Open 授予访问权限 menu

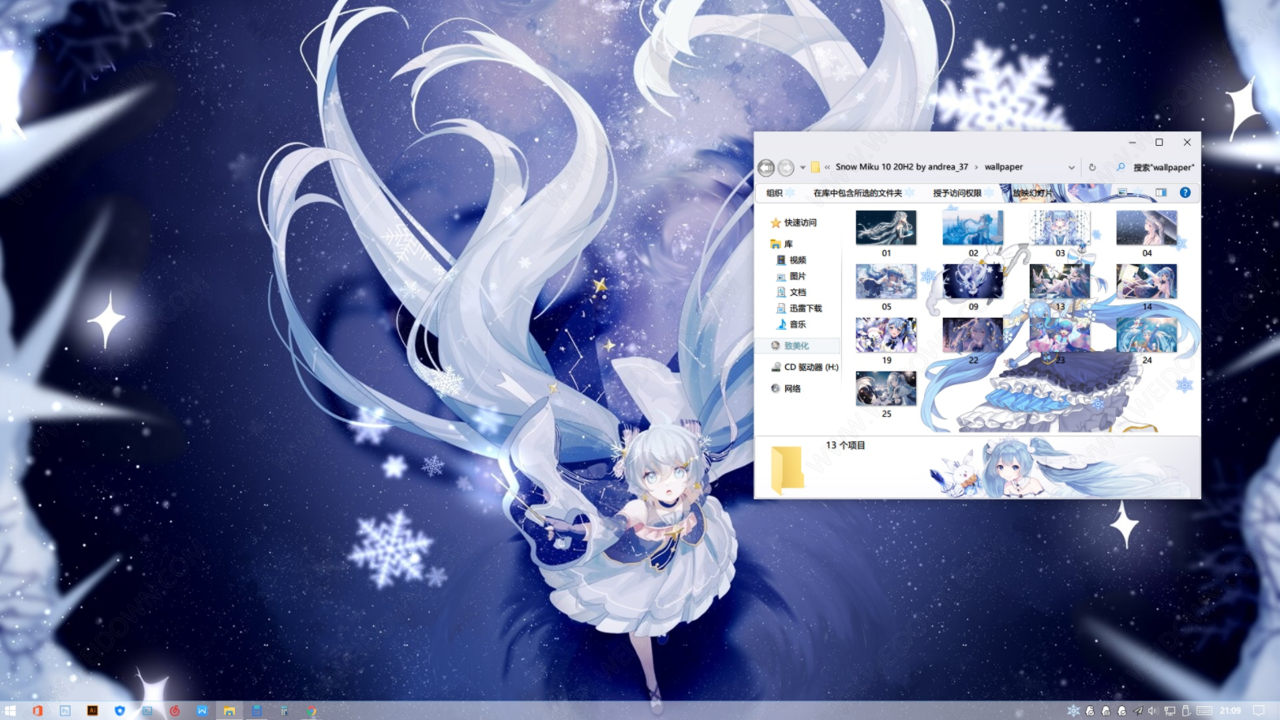tap(957, 193)
